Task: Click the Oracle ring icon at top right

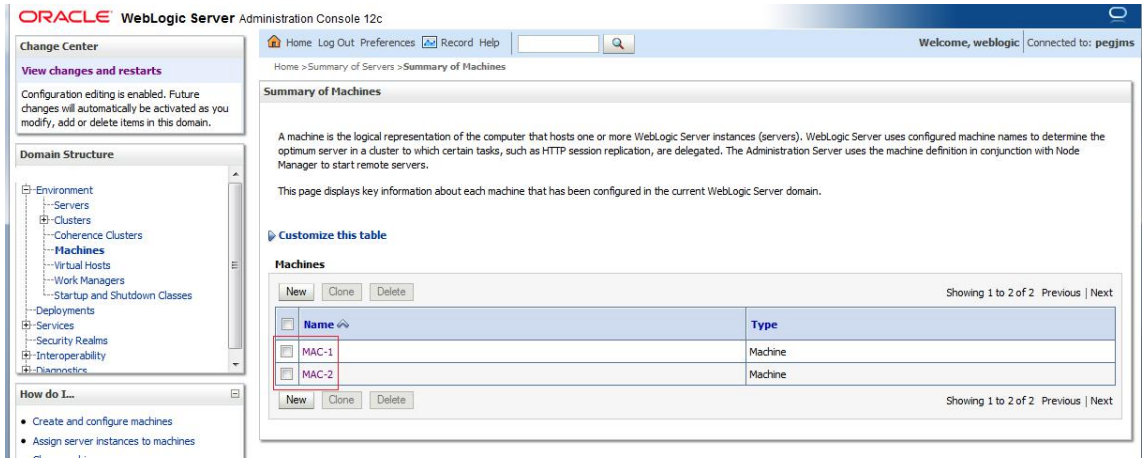Action: click(x=1116, y=14)
